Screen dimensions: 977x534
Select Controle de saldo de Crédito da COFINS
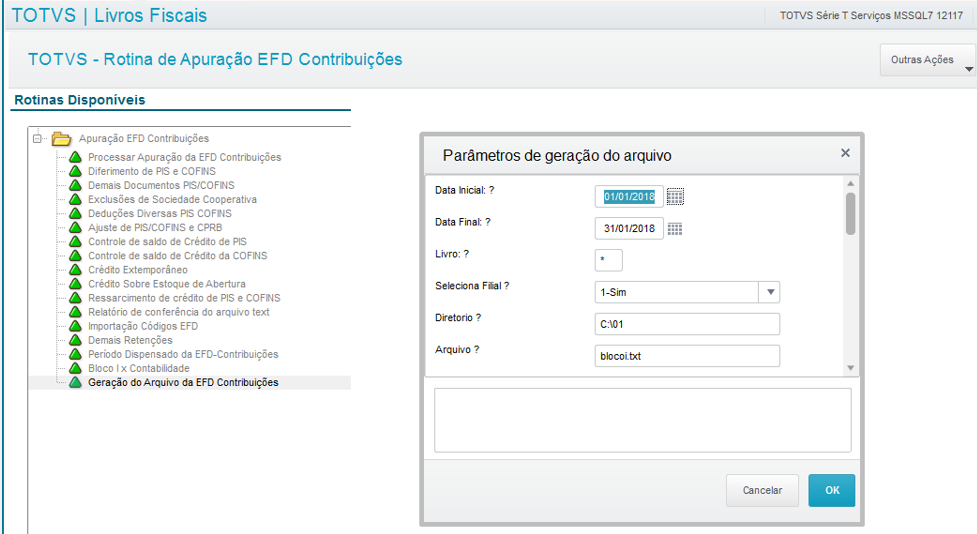point(178,255)
